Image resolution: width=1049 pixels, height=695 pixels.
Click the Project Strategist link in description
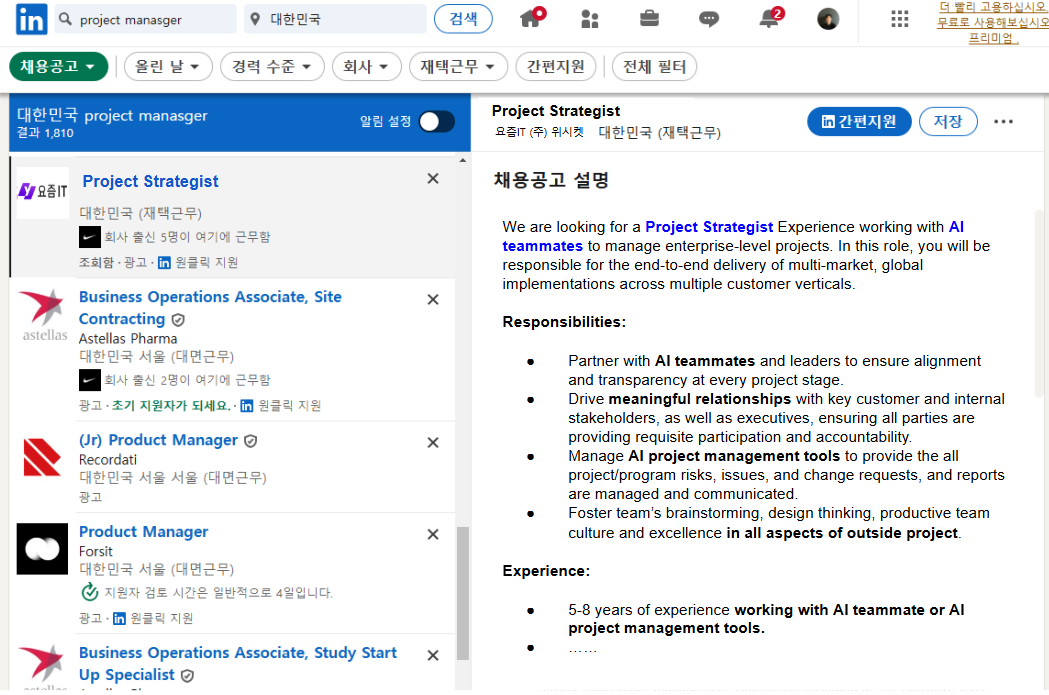(709, 227)
